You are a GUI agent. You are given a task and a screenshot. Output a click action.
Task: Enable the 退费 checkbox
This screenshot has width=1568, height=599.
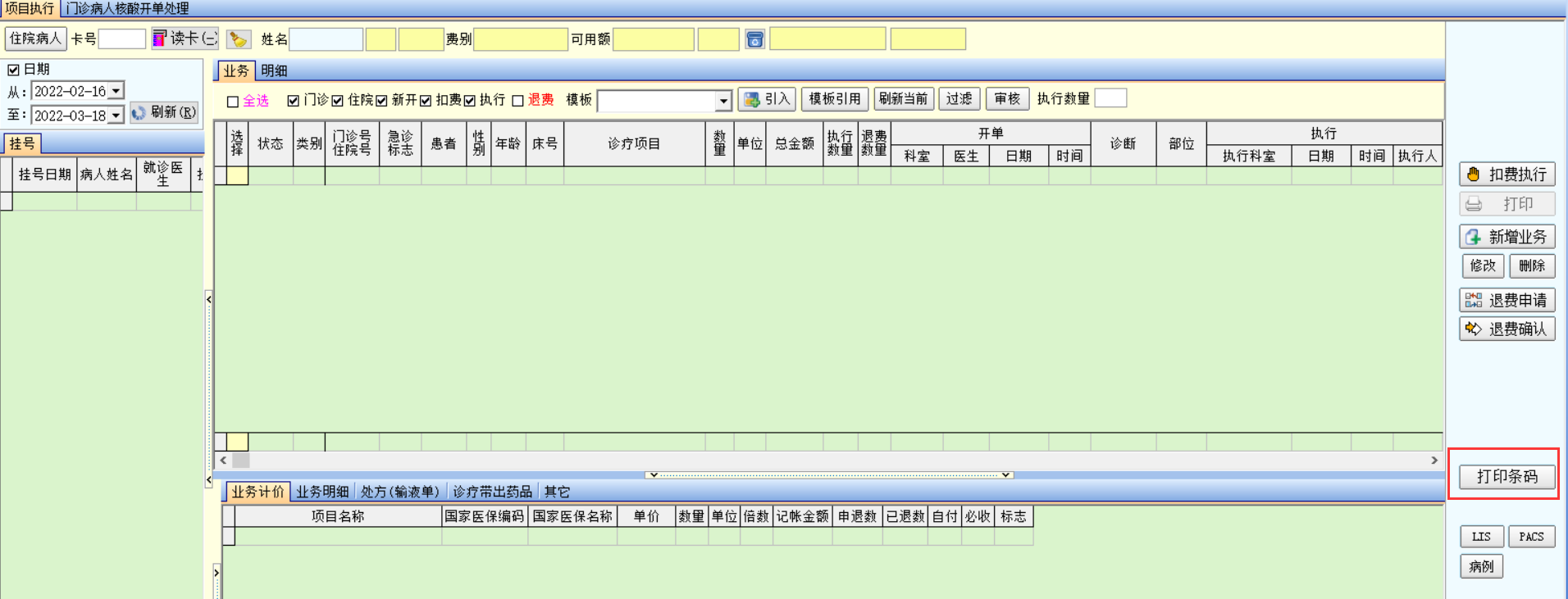[517, 101]
